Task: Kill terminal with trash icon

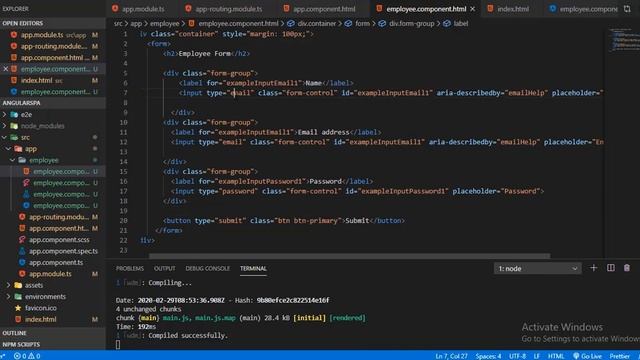Action: click(x=627, y=268)
